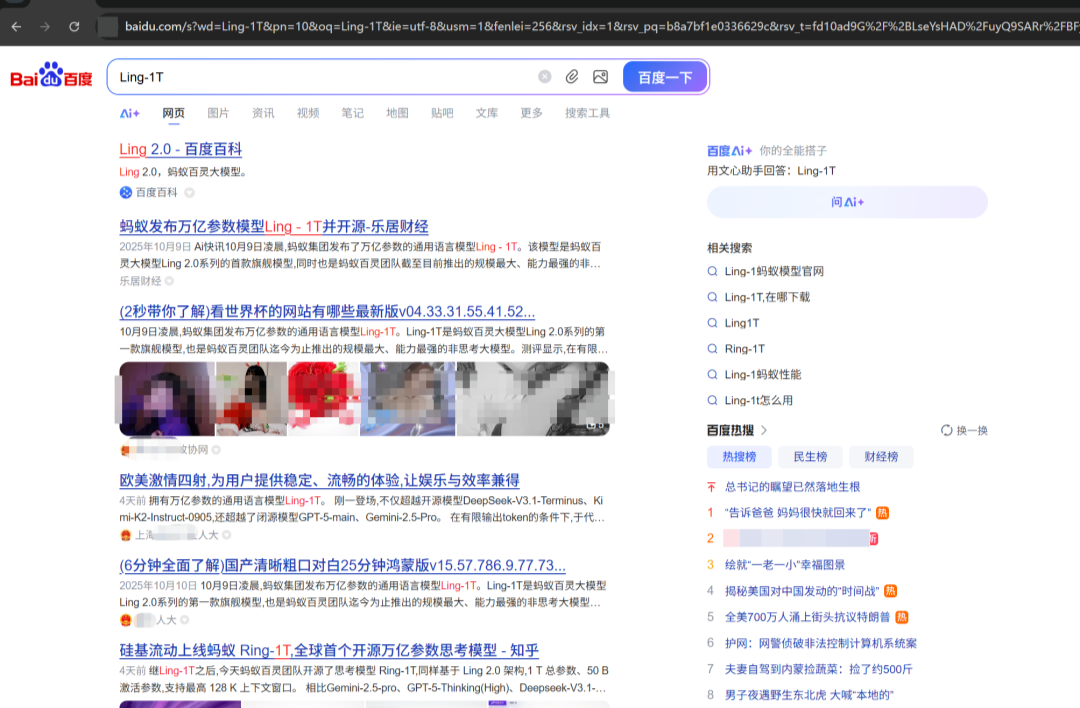Click magnifier icon beside Ring-1T

(x=712, y=348)
